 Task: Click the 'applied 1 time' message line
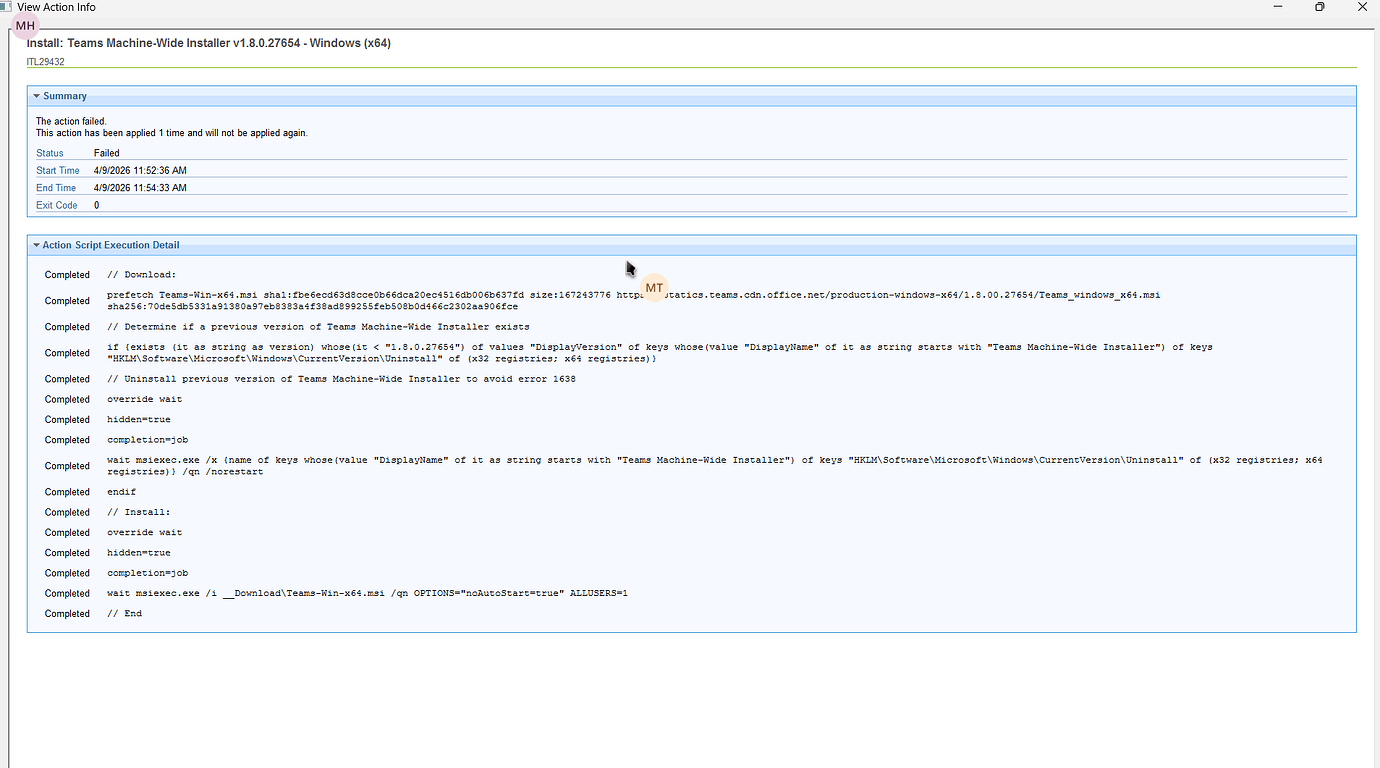[172, 133]
